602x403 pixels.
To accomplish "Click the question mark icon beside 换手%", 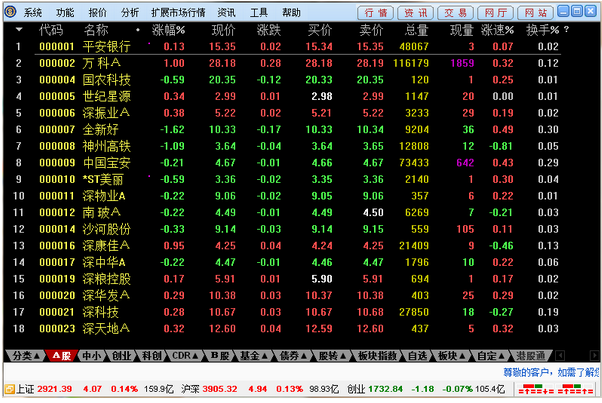I will [566, 29].
